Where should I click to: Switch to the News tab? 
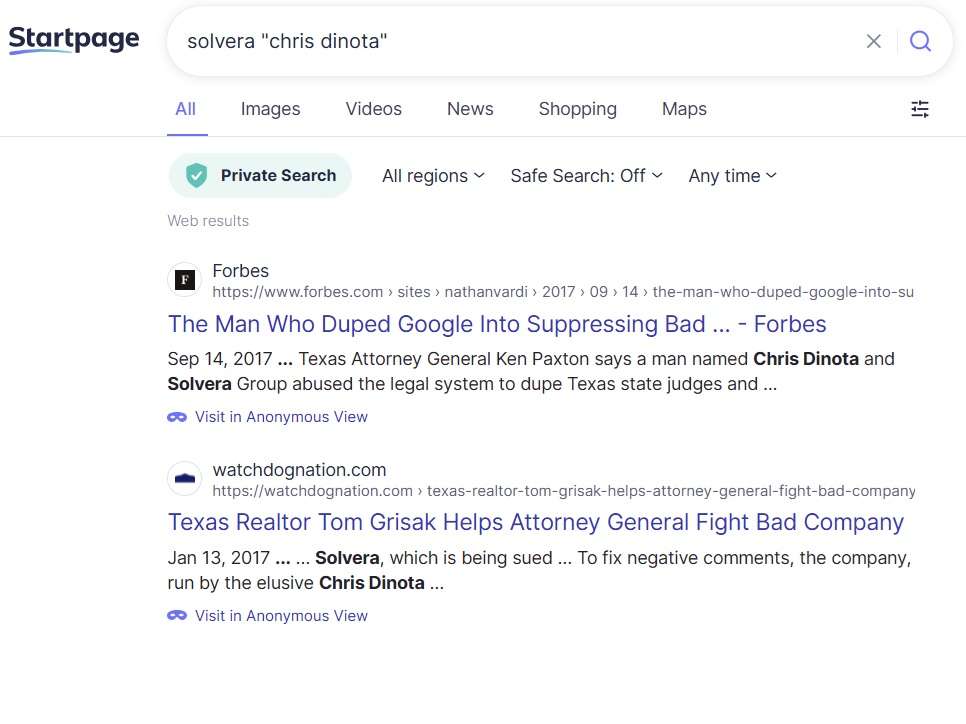tap(470, 109)
